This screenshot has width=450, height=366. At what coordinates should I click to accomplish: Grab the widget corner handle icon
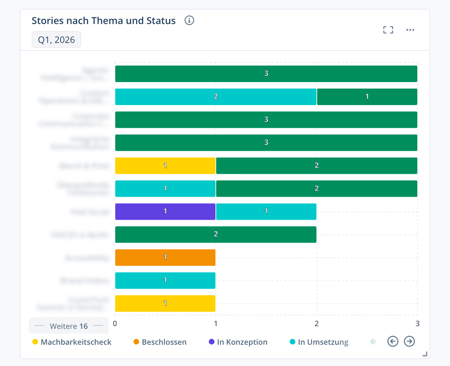(x=425, y=354)
